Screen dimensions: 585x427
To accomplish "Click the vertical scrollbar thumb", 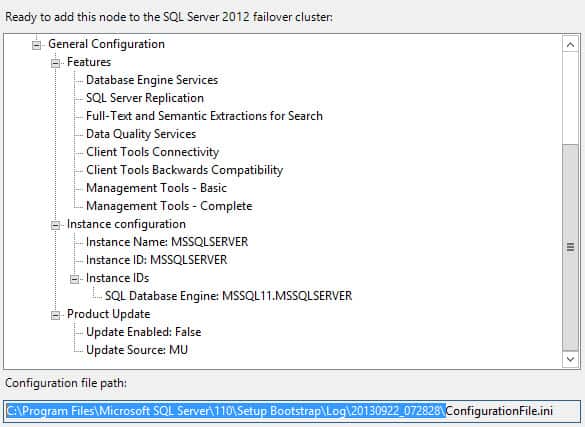I will [570, 247].
